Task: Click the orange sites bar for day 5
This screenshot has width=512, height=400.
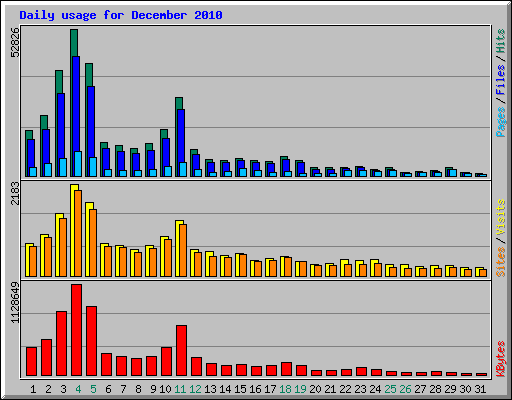Action: pos(93,243)
